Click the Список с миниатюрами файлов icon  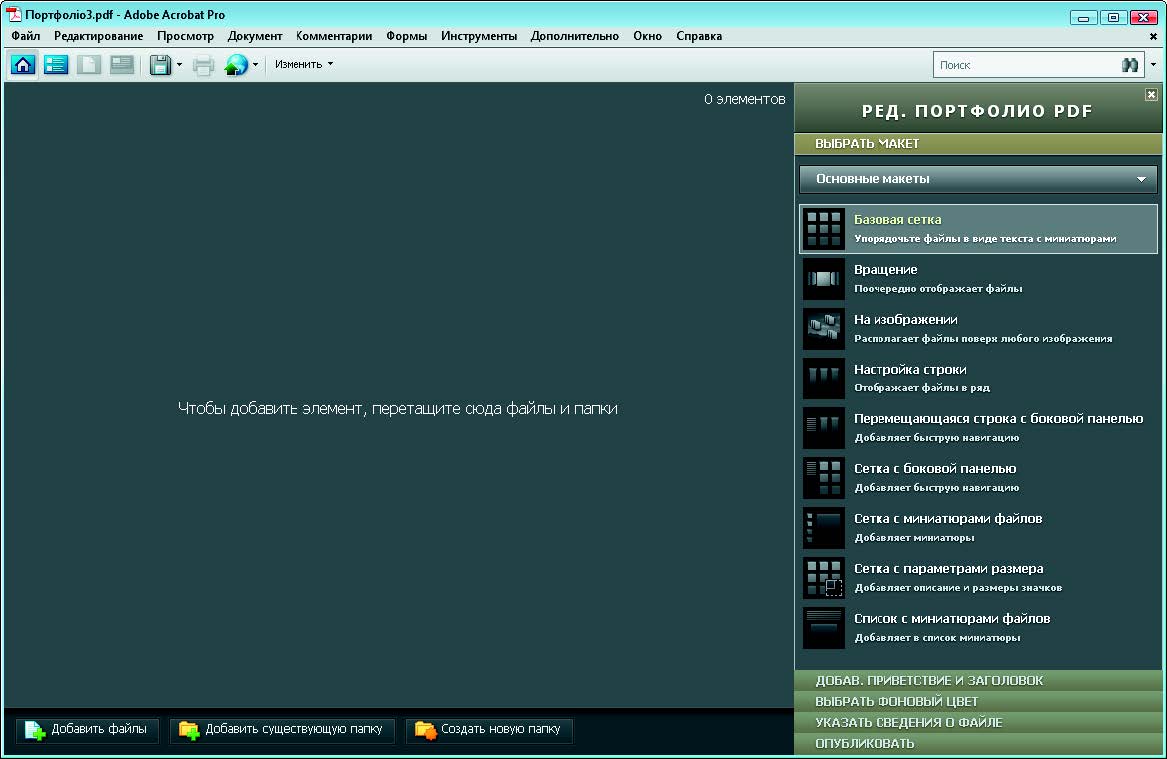coord(823,627)
